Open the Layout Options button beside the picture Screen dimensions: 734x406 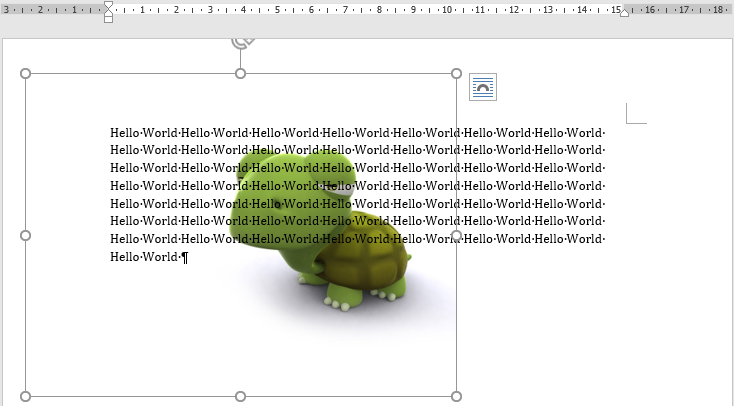pos(483,88)
